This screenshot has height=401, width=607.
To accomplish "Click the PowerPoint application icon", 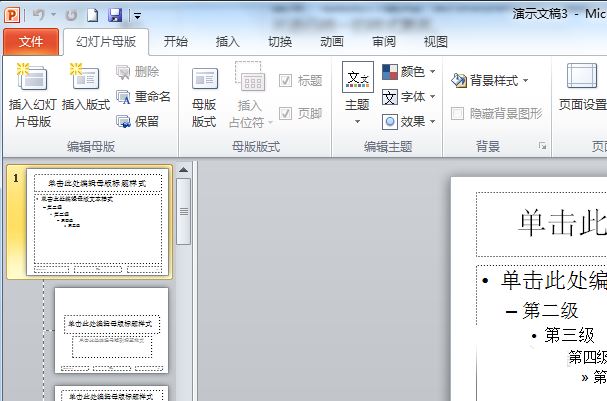I will pos(12,15).
